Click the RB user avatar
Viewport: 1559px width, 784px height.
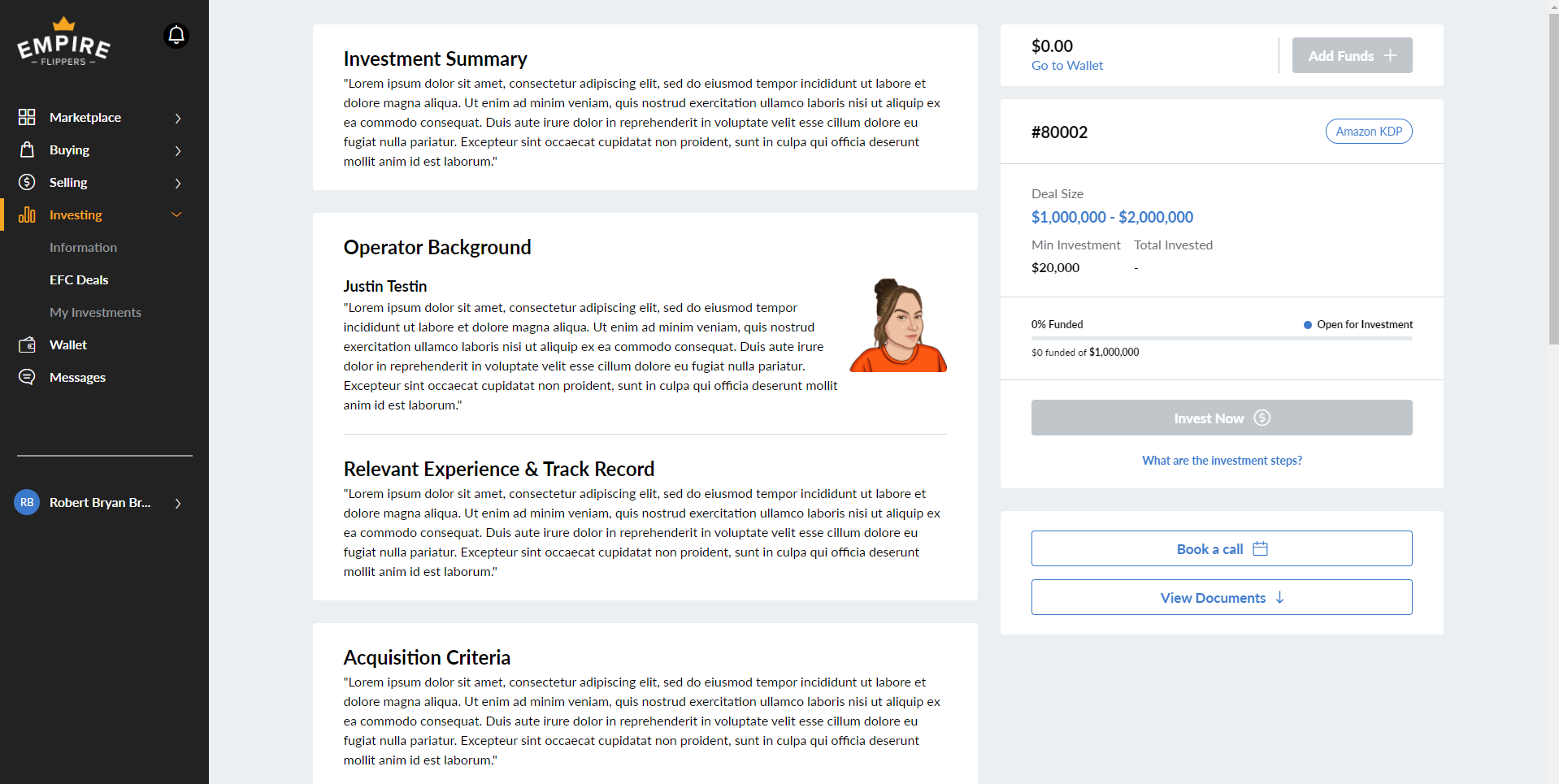pyautogui.click(x=27, y=502)
